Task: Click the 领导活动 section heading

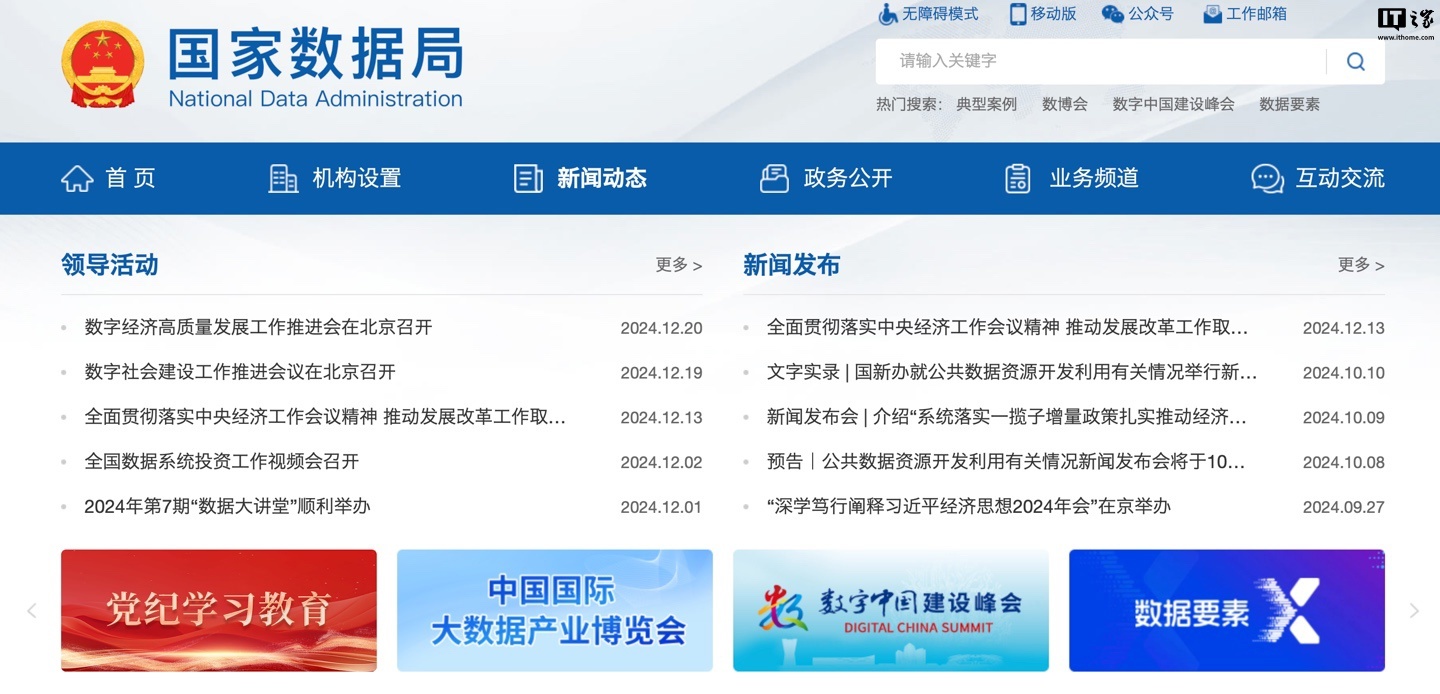Action: click(x=110, y=265)
